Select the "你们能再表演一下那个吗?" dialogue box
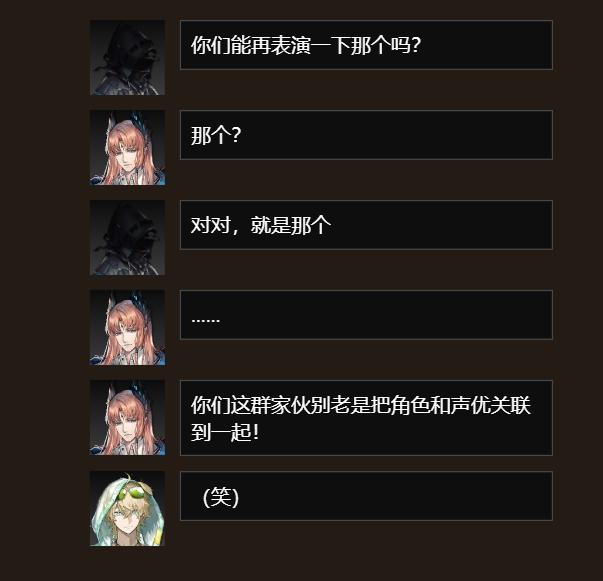Viewport: 603px width, 581px height. (x=366, y=45)
